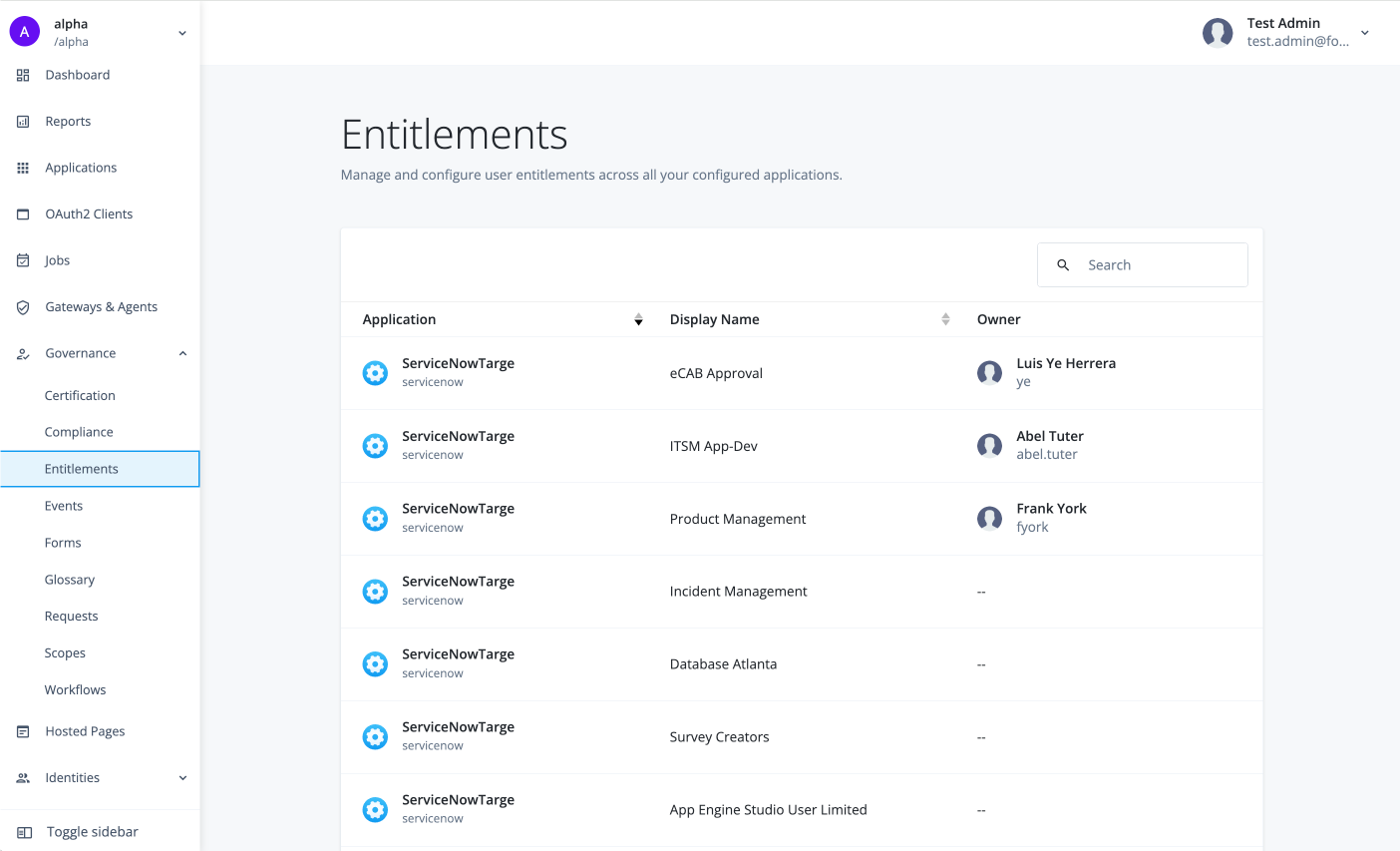
Task: Click the ServiceNow icon beside eCAB Approval
Action: 375,372
